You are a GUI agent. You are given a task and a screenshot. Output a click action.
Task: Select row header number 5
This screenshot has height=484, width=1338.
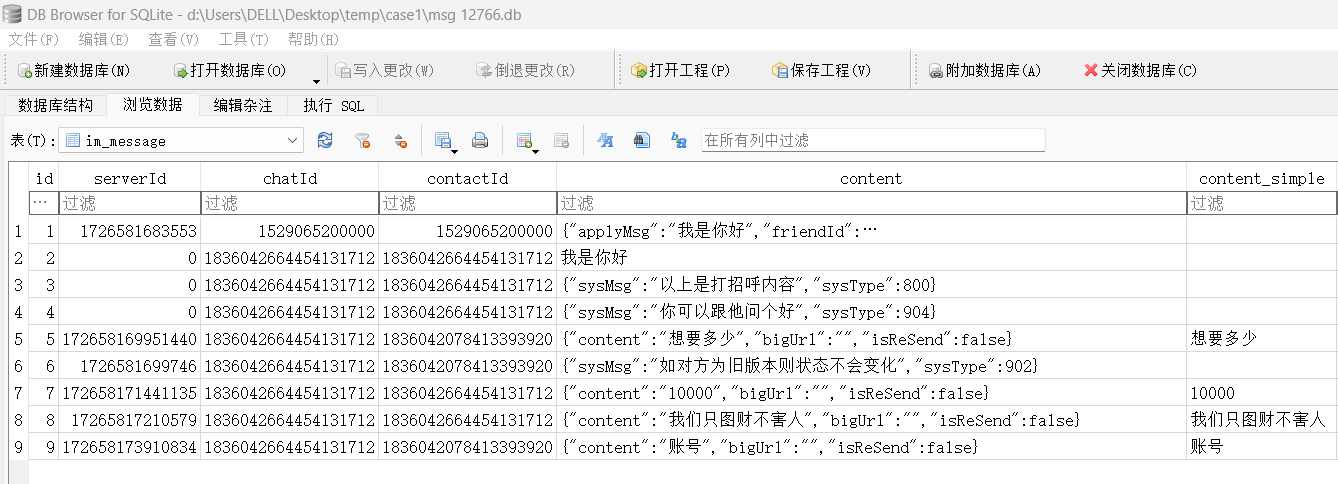coord(18,339)
